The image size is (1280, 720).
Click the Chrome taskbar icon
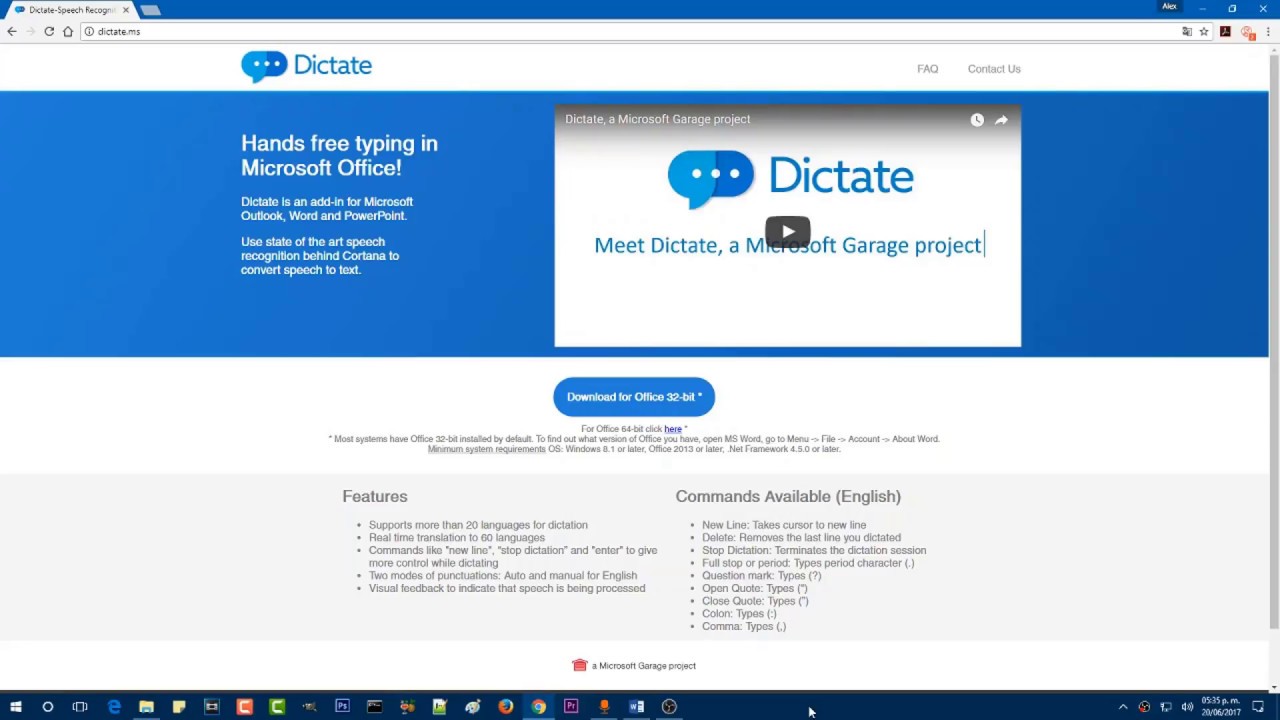point(538,707)
